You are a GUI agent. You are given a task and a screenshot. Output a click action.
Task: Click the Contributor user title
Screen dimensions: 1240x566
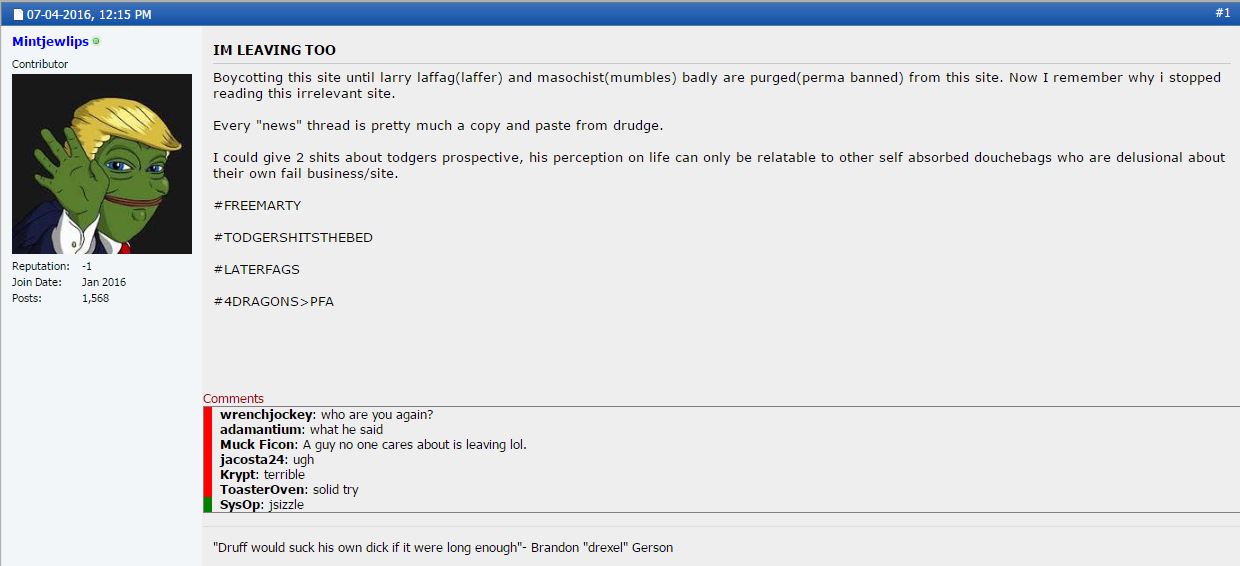coord(40,64)
